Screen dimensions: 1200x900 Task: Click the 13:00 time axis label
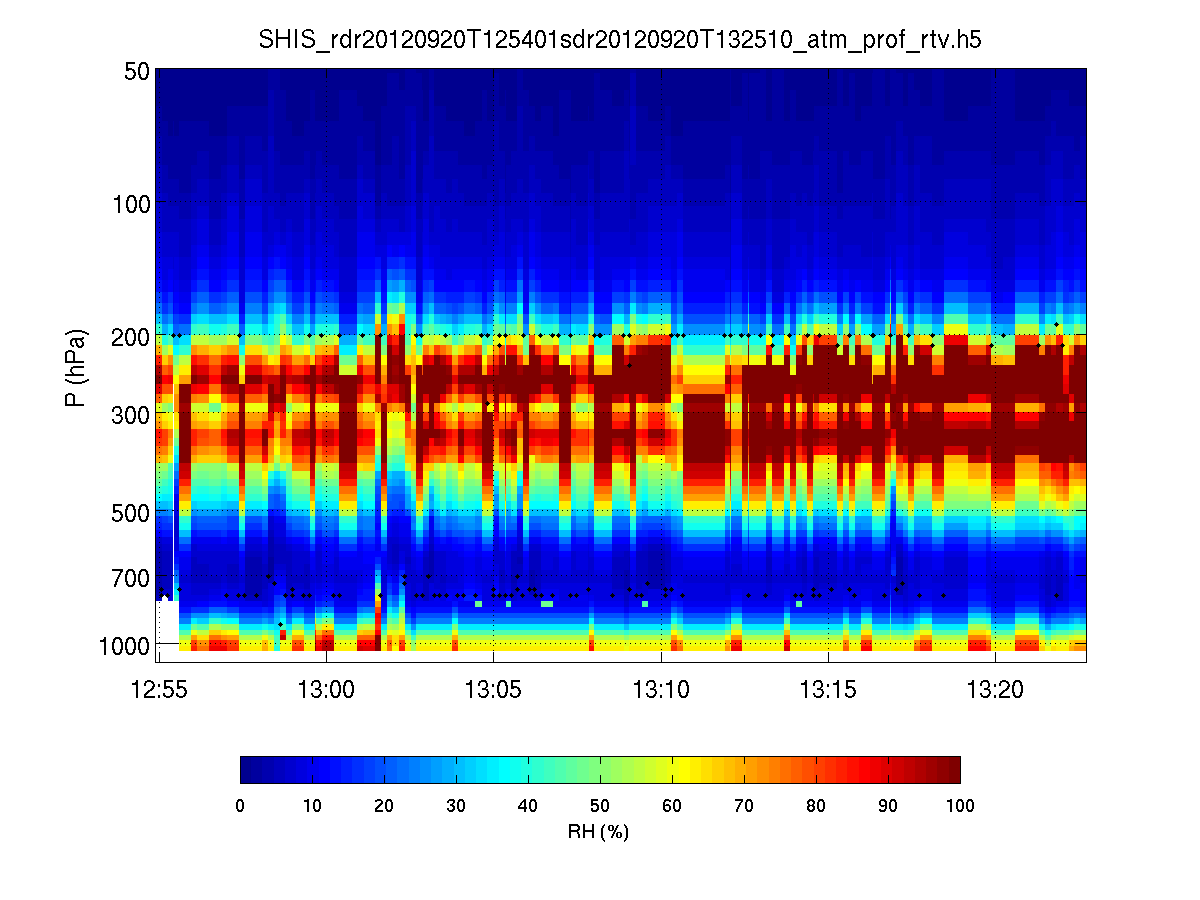327,688
